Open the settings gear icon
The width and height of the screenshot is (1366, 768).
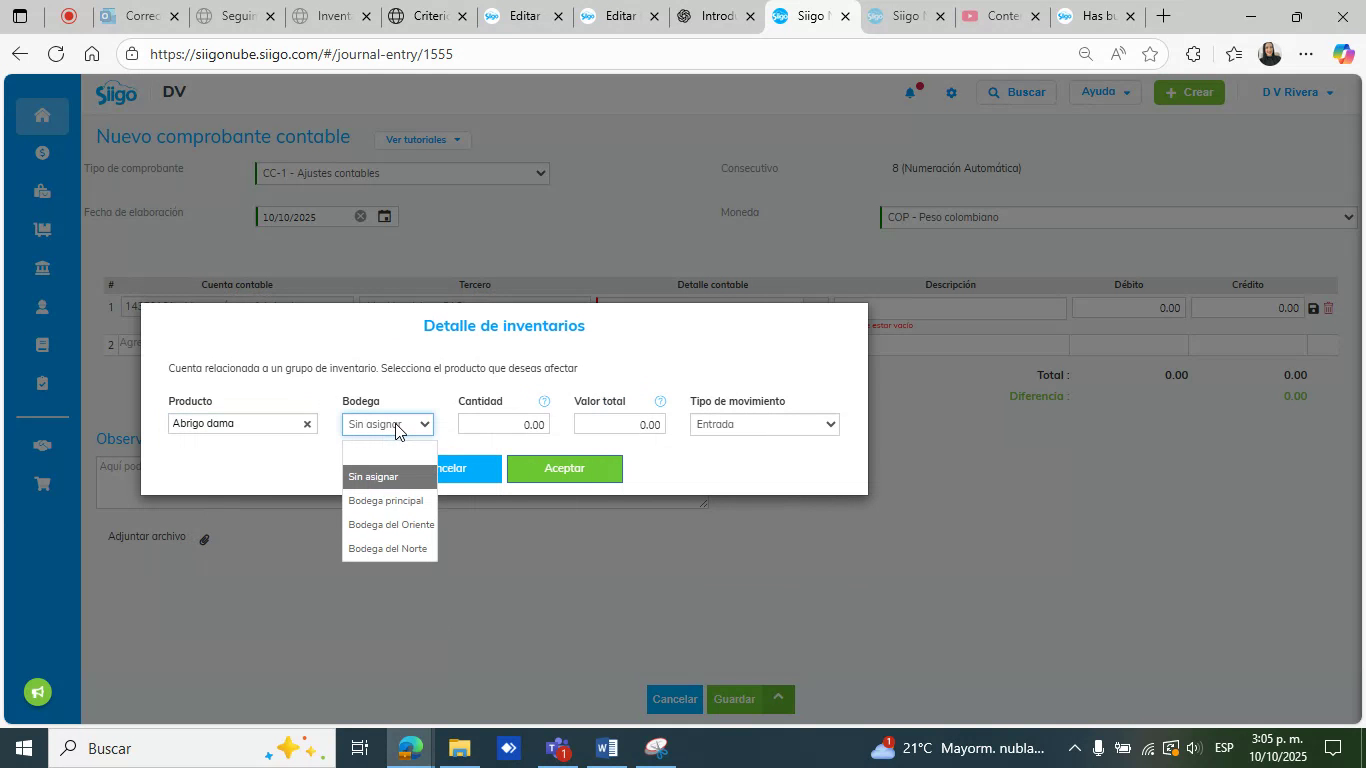951,92
